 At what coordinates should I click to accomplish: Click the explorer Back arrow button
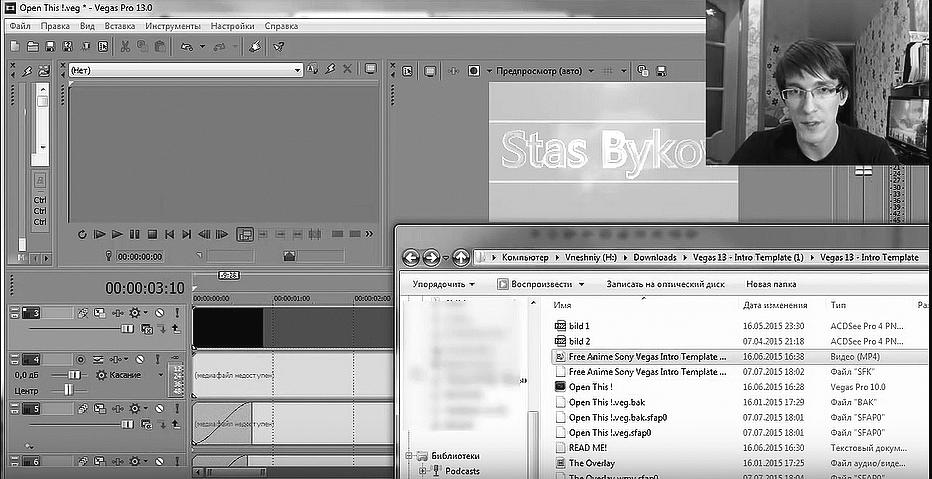[410, 258]
